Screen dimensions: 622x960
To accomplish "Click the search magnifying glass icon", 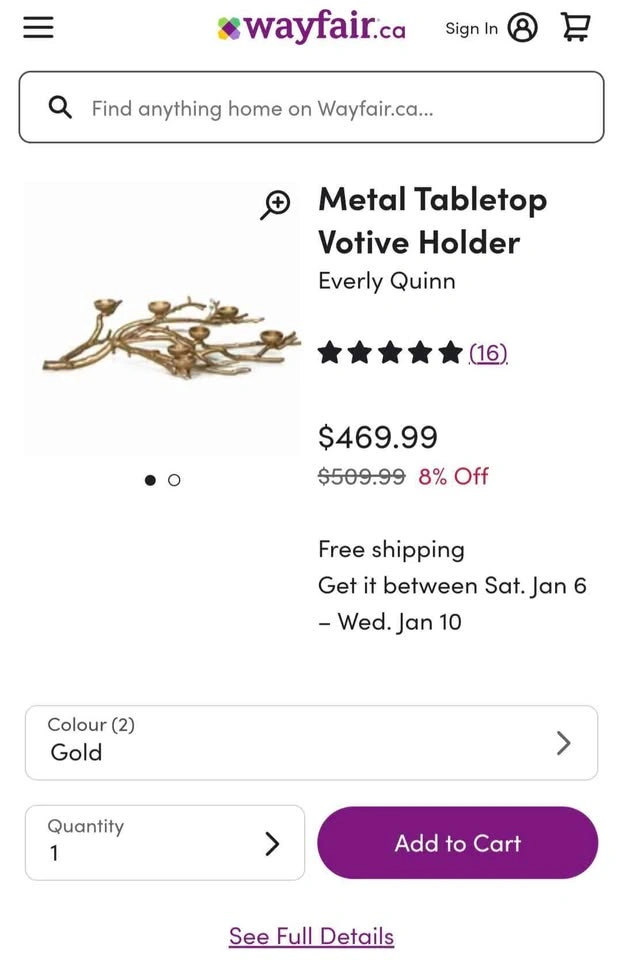I will point(60,107).
